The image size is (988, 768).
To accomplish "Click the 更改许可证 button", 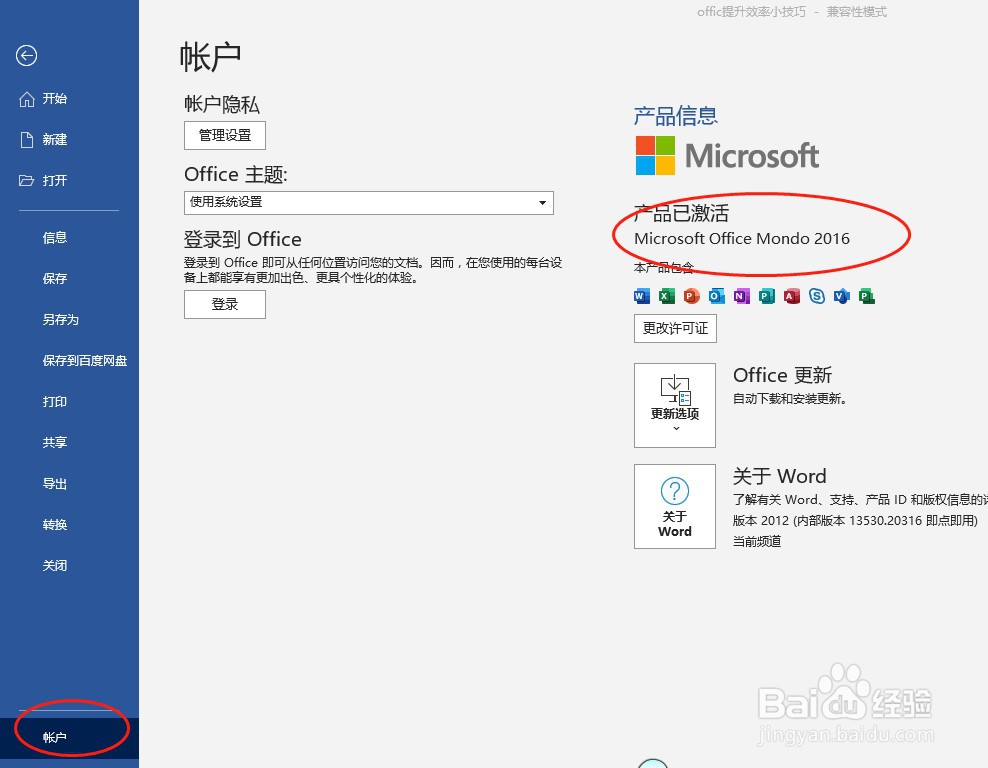I will pos(675,328).
